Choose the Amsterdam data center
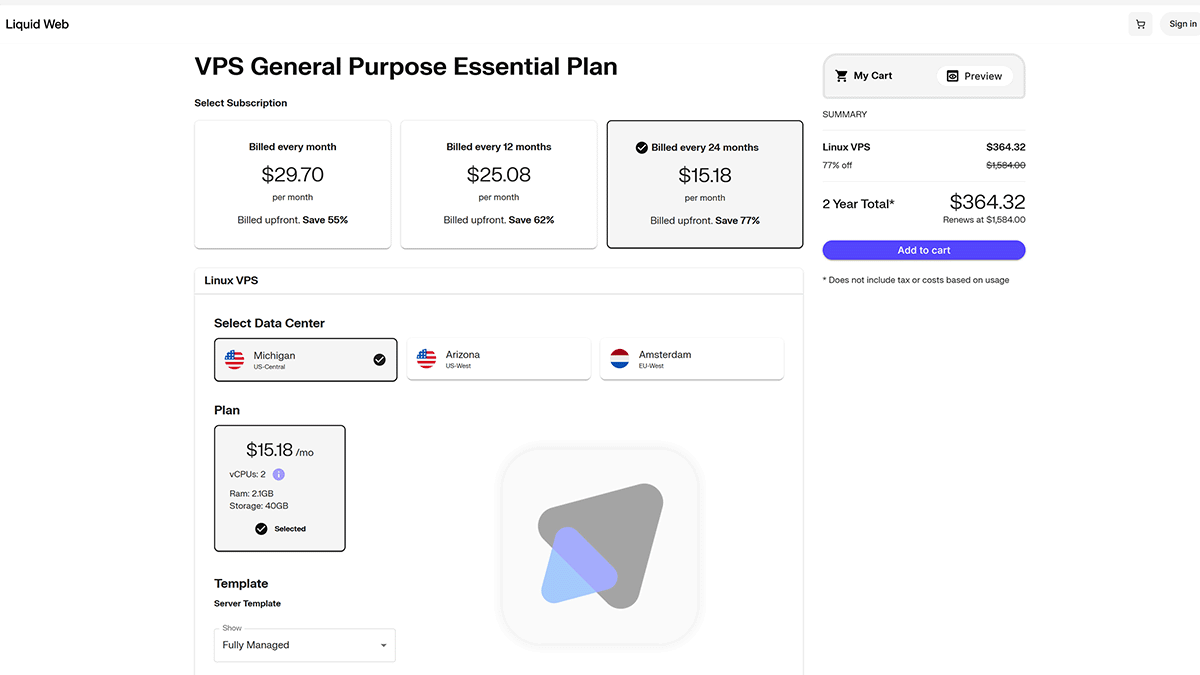The height and width of the screenshot is (675, 1200). (692, 360)
